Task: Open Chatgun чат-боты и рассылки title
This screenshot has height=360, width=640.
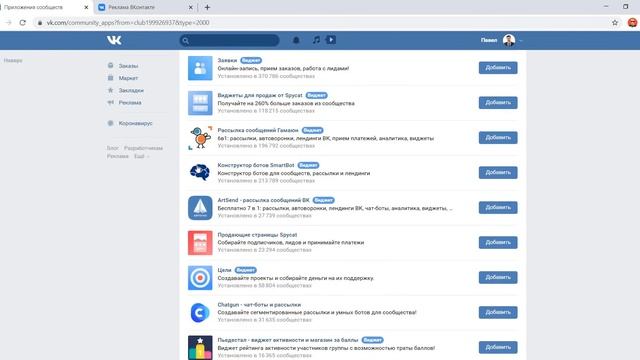Action: [259, 305]
